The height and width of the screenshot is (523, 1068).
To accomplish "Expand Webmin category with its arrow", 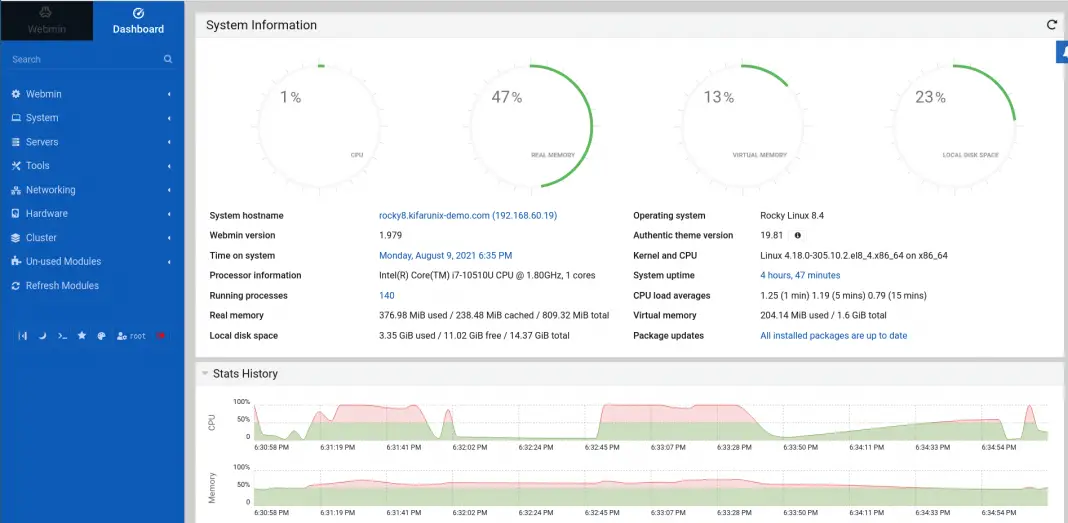I will click(x=169, y=94).
